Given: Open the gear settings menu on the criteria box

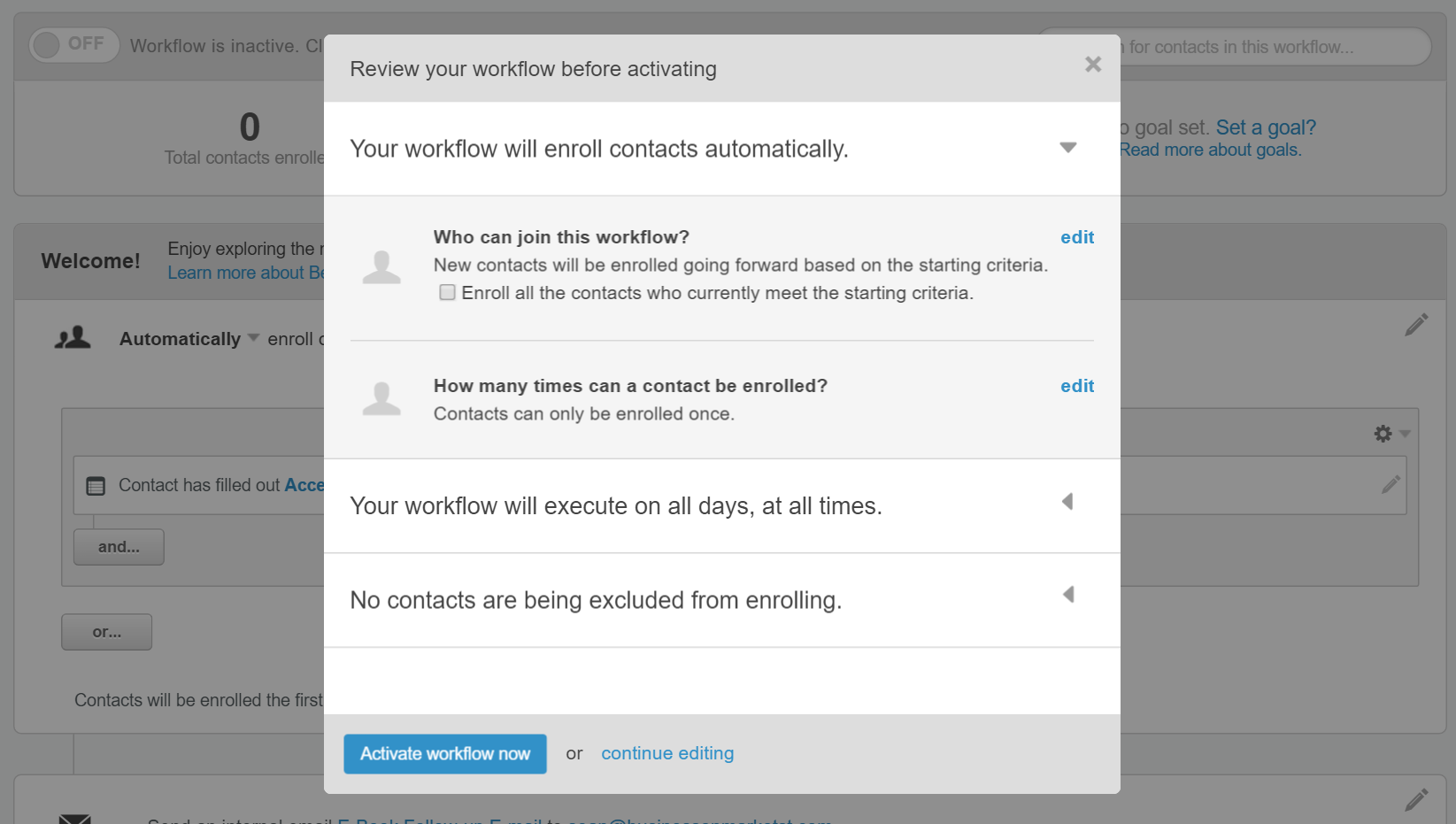Looking at the screenshot, I should tap(1382, 433).
